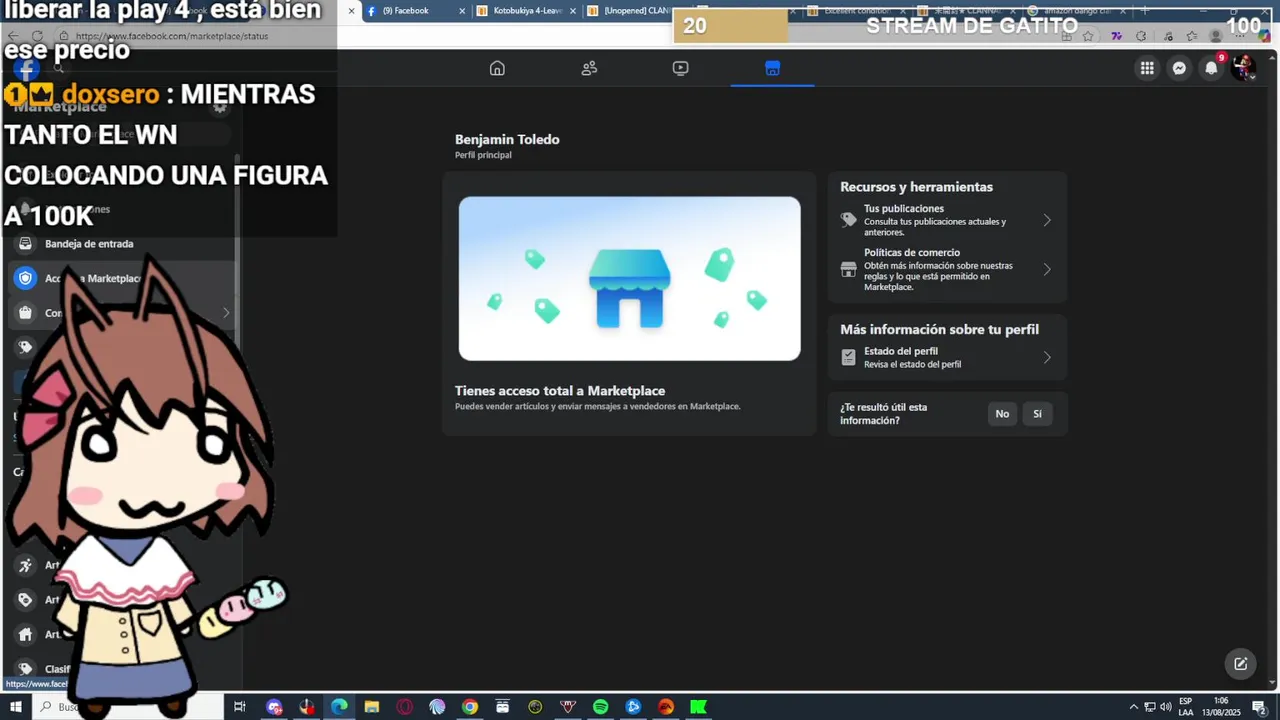Click the Marketplace storefront banner image

(630, 278)
